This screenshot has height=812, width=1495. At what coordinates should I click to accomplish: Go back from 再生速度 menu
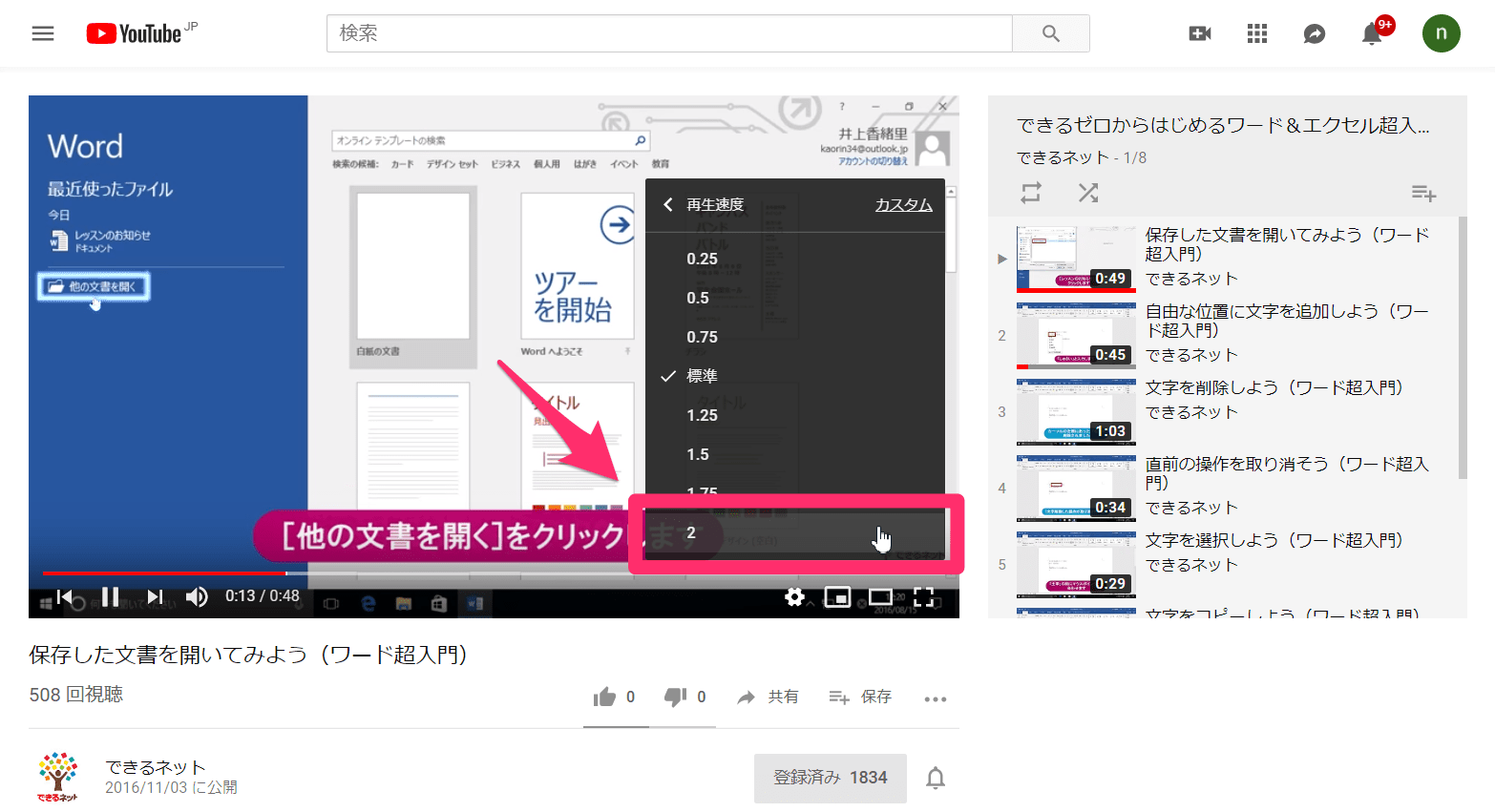(668, 204)
